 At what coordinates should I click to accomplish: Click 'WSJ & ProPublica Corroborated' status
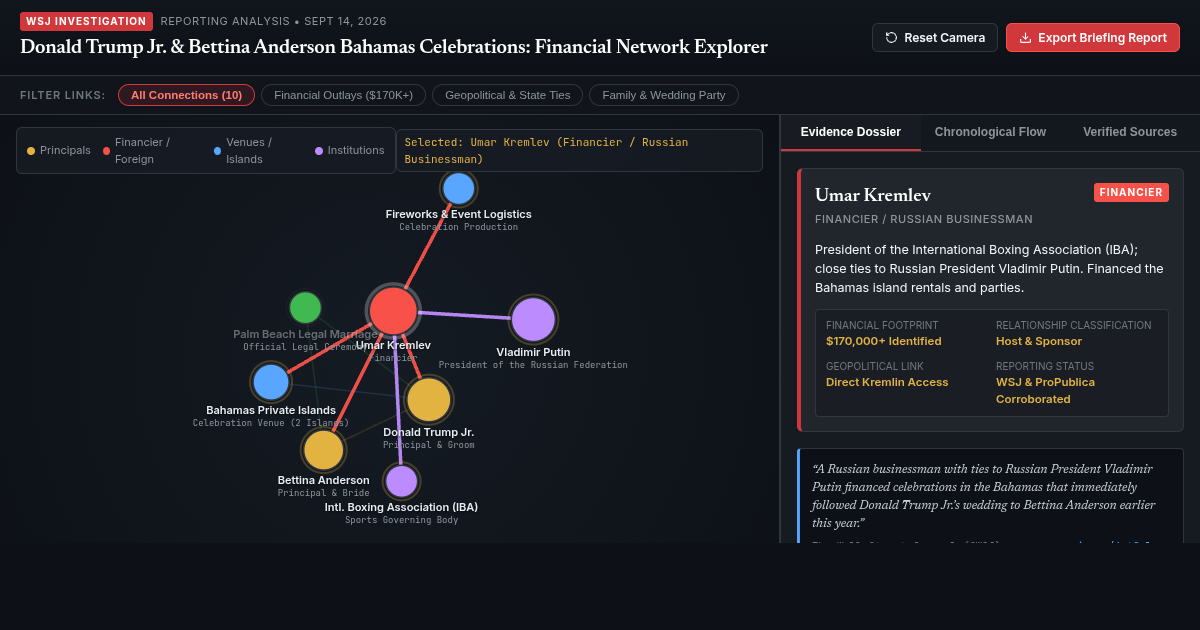[x=1045, y=390]
